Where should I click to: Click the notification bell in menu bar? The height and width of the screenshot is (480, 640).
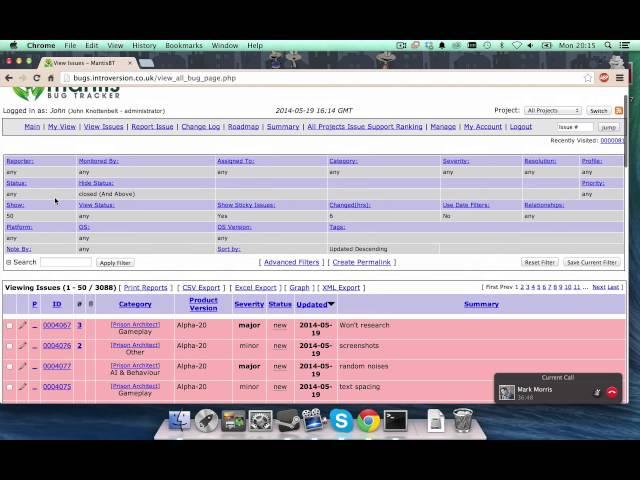pyautogui.click(x=442, y=45)
